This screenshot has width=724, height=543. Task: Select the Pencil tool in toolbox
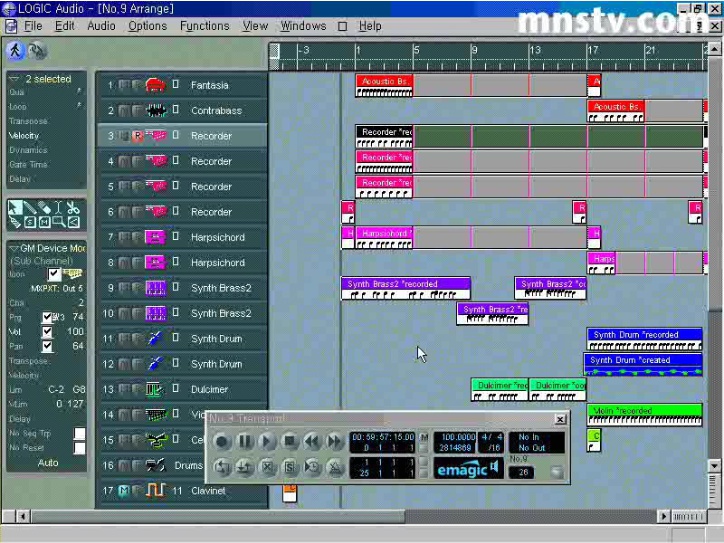pos(30,208)
